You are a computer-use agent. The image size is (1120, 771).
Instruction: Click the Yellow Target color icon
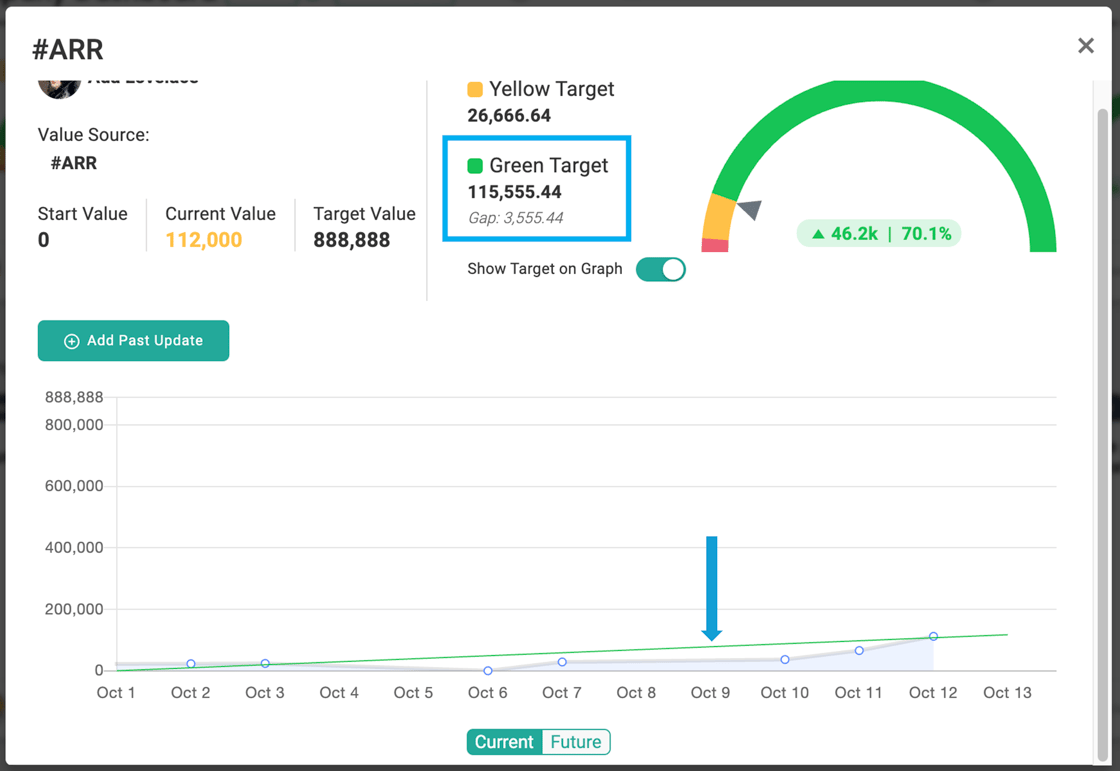(x=476, y=89)
